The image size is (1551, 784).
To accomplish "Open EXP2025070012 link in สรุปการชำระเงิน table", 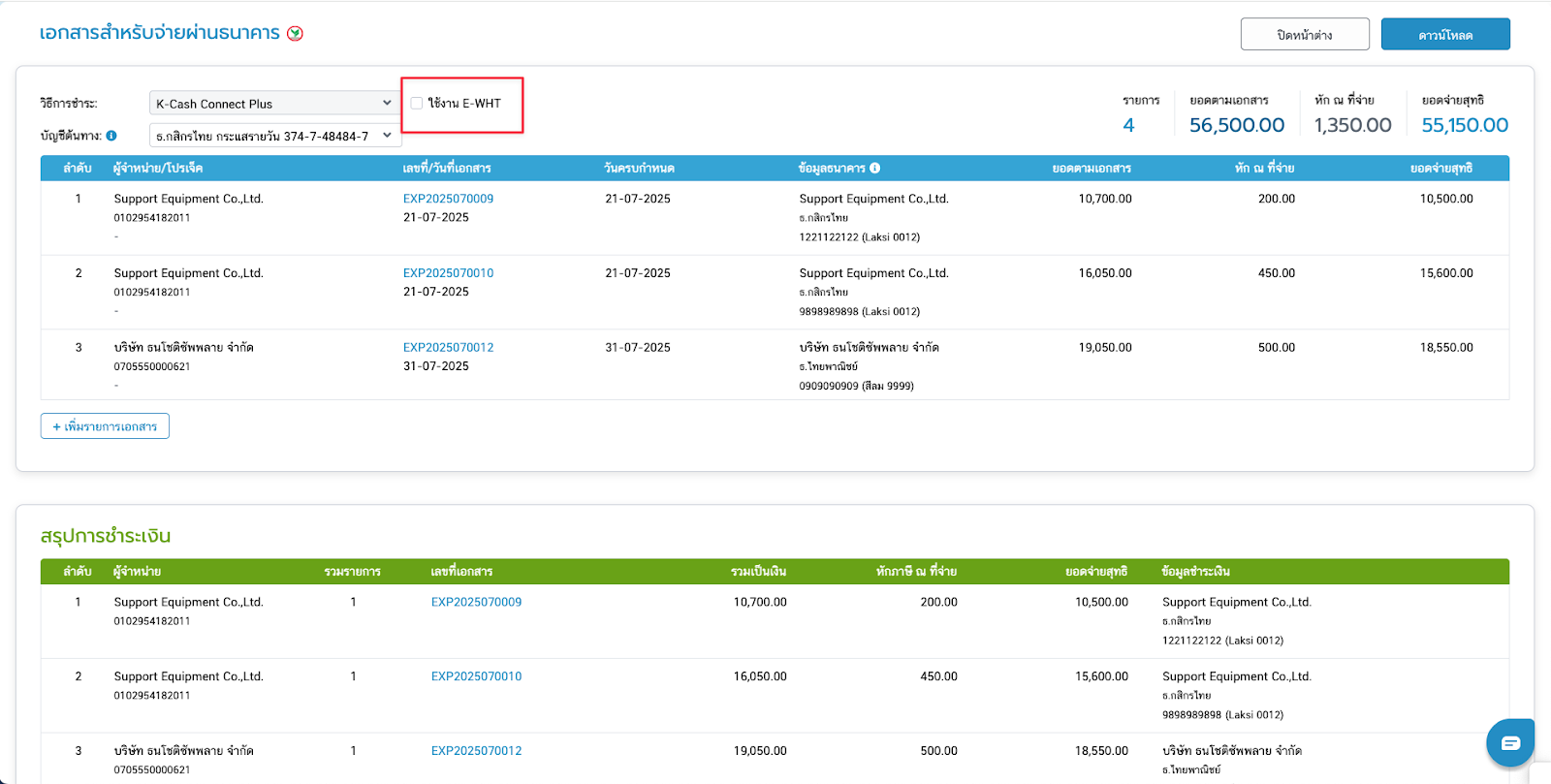I will pyautogui.click(x=476, y=751).
